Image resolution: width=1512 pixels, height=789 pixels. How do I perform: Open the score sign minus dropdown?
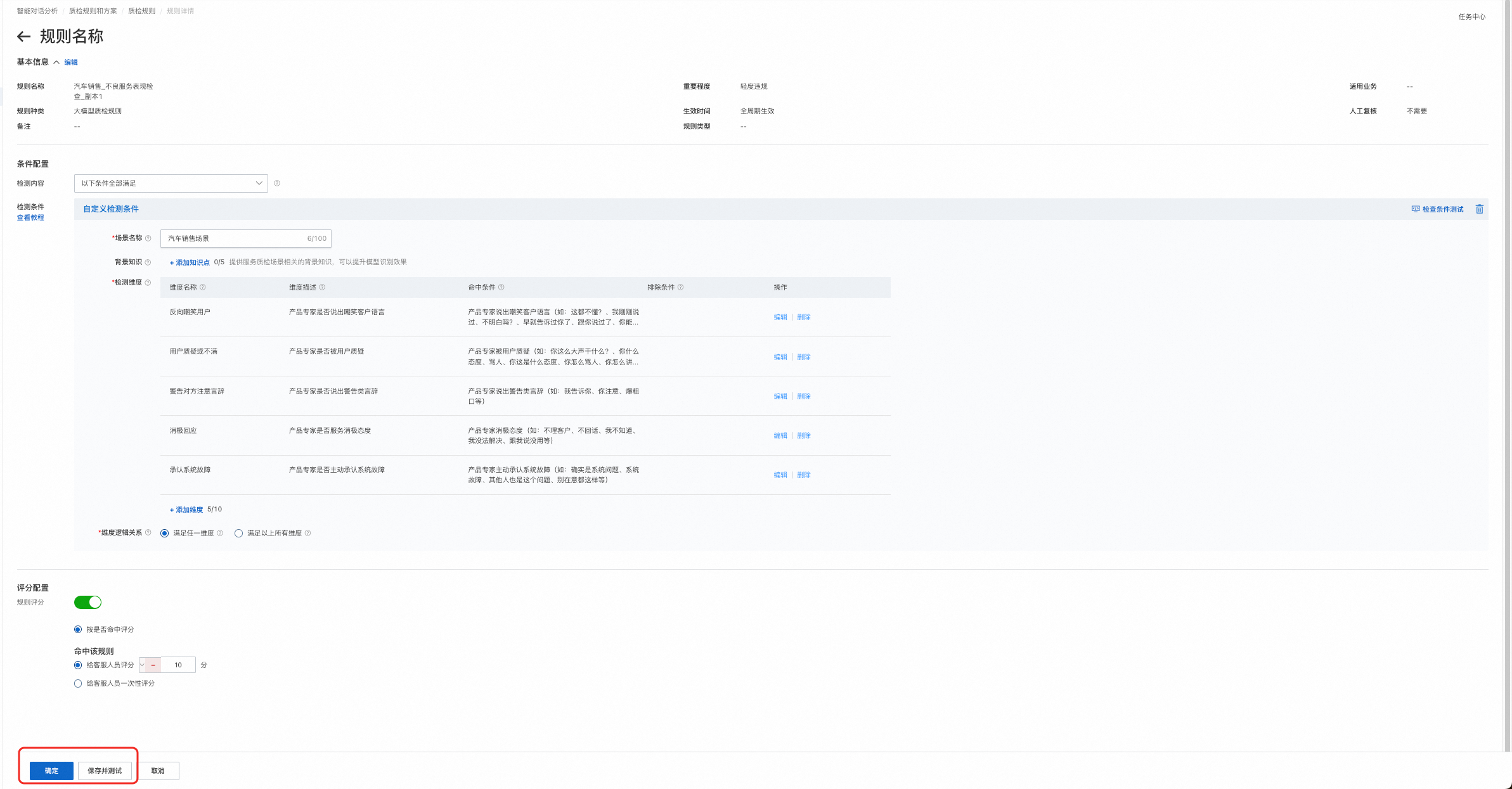150,665
